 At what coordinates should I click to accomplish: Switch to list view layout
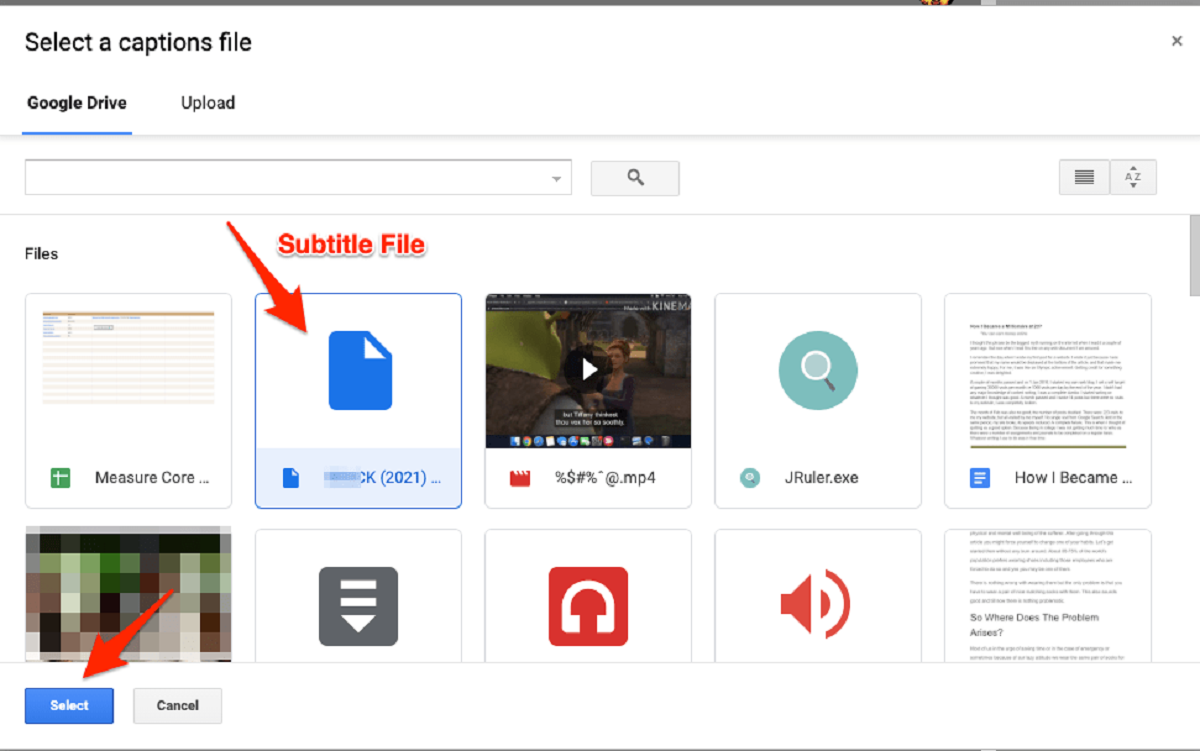pos(1084,178)
